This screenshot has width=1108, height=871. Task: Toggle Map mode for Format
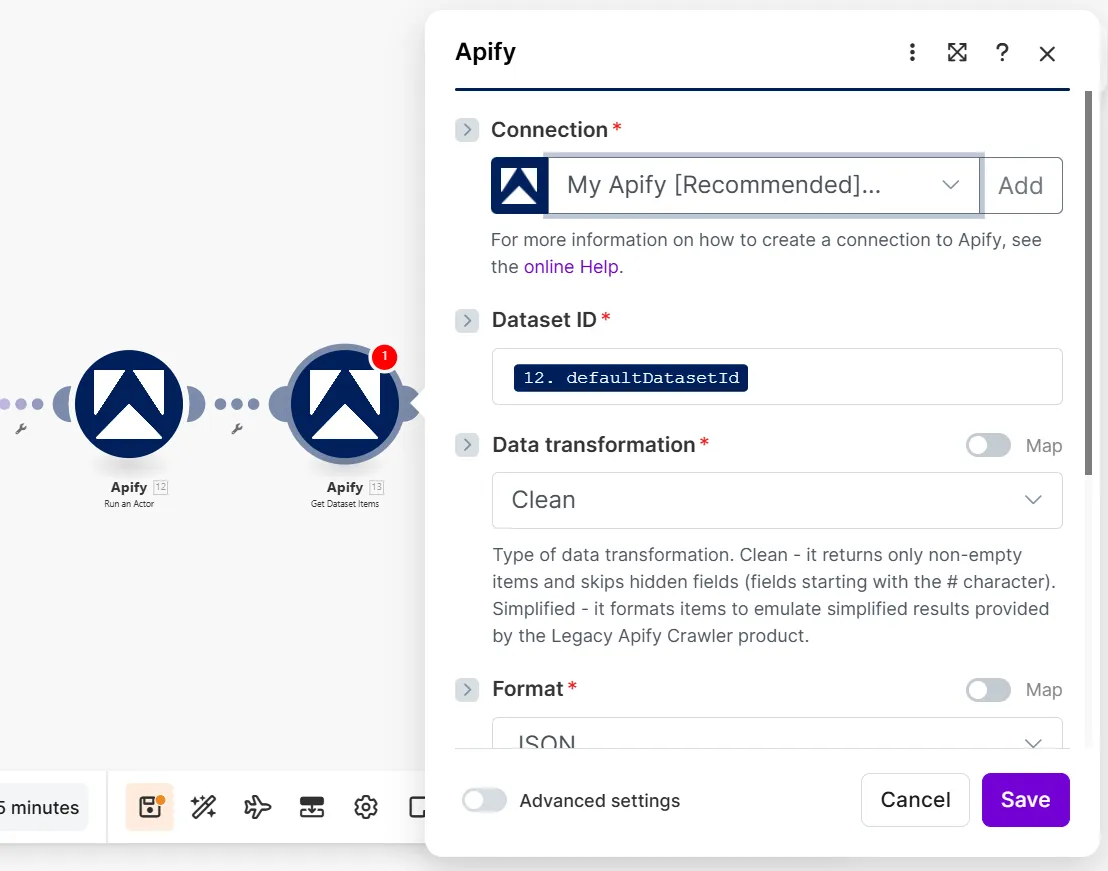point(988,690)
